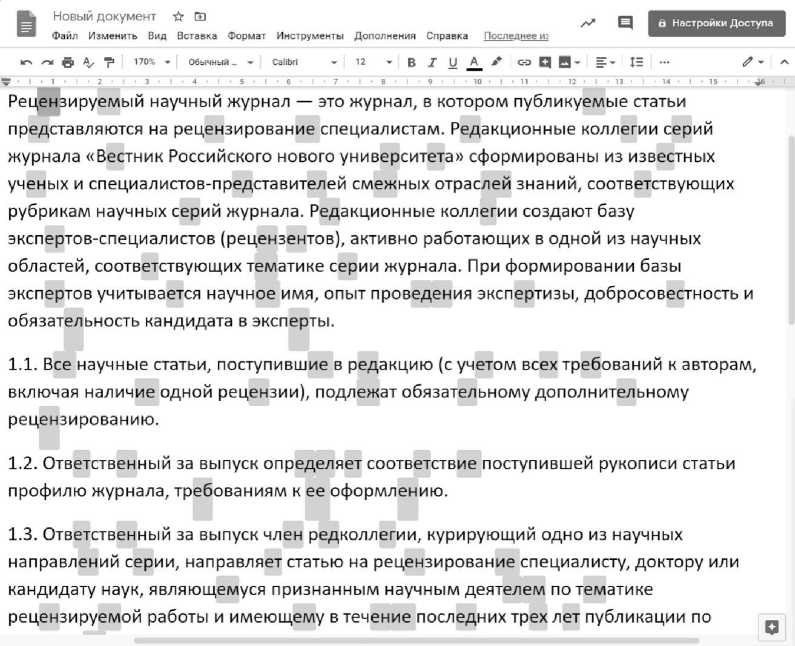Viewport: 795px width, 646px height.
Task: Click the Explore button at bottom right
Action: click(x=772, y=627)
